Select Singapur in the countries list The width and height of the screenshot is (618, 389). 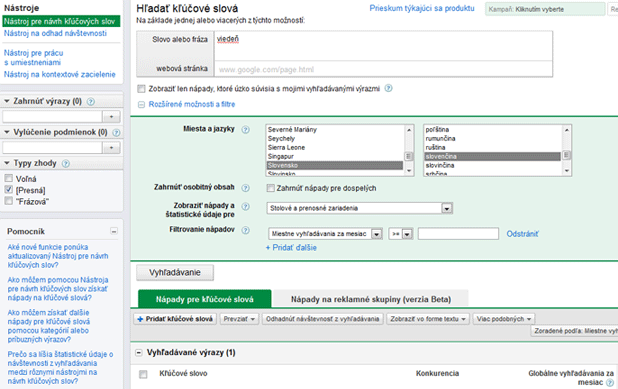coord(335,156)
